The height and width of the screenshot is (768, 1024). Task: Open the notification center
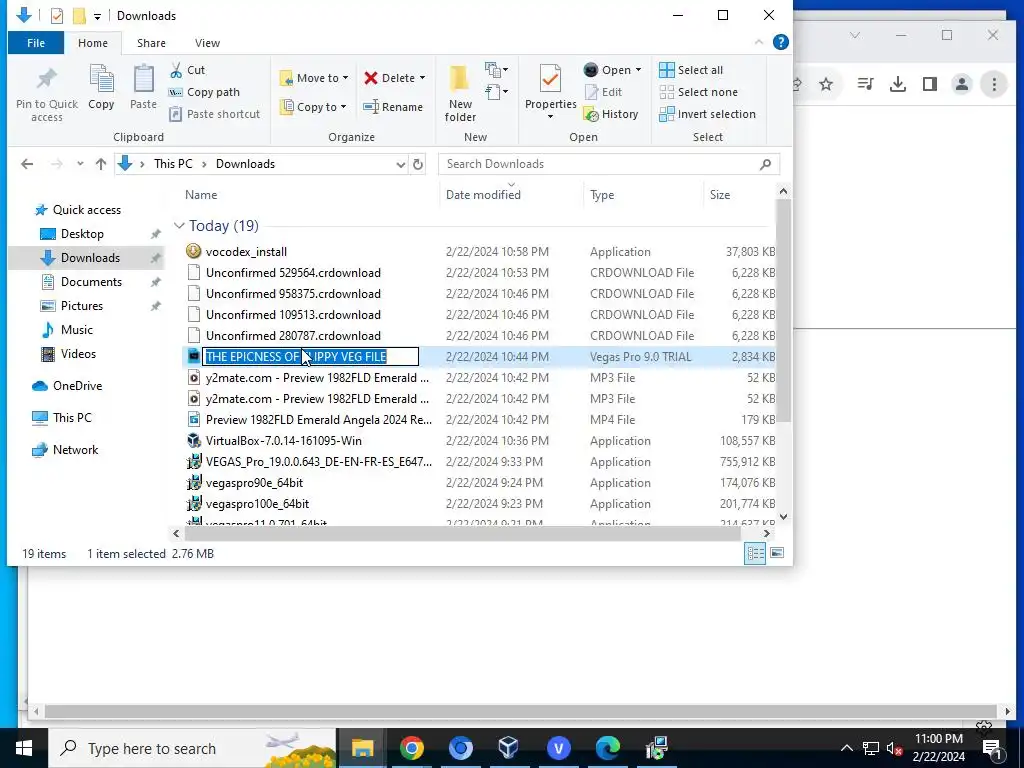pyautogui.click(x=992, y=748)
